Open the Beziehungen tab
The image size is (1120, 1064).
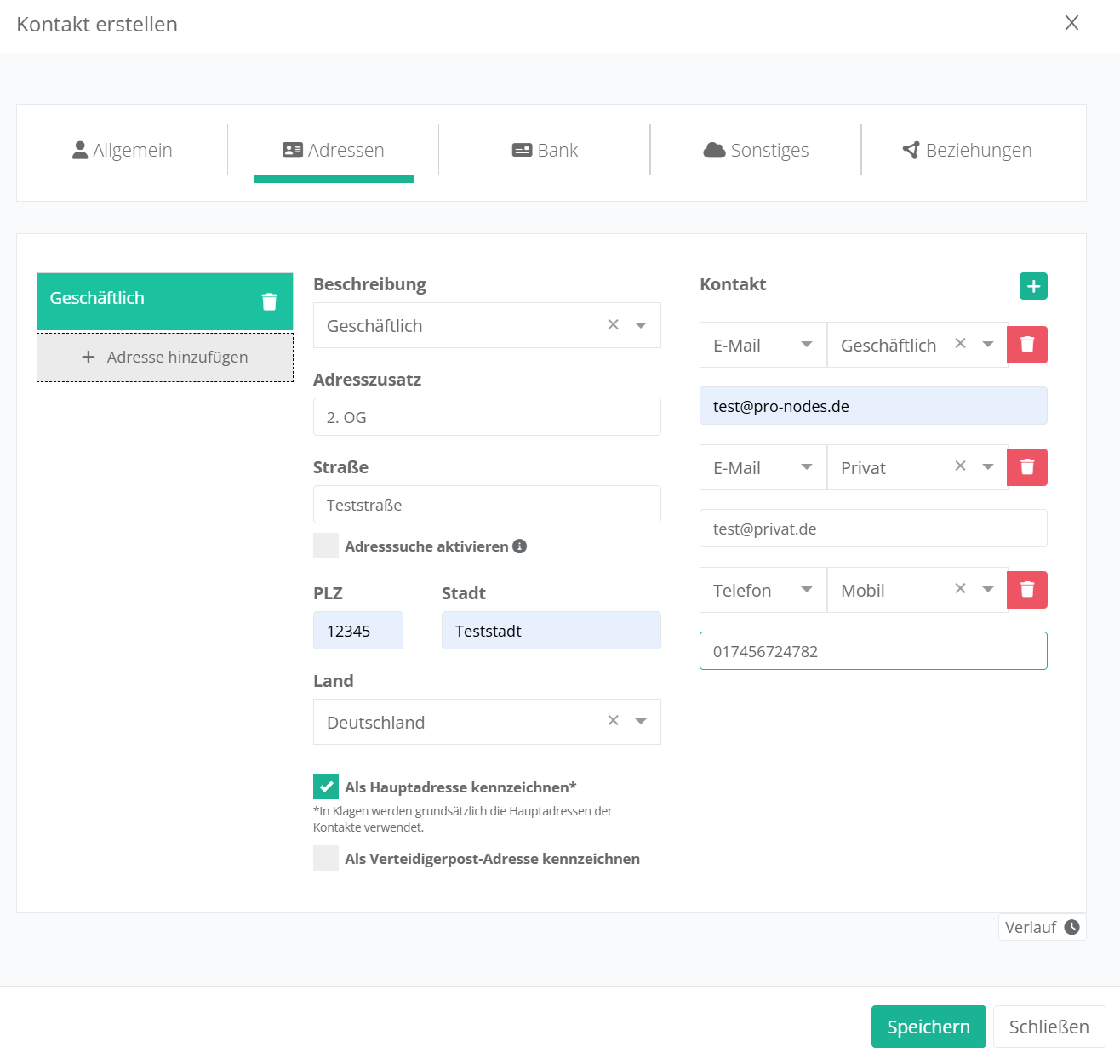[967, 151]
